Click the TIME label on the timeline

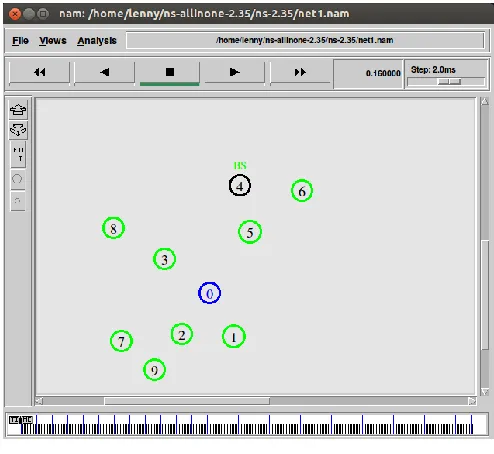click(21, 420)
